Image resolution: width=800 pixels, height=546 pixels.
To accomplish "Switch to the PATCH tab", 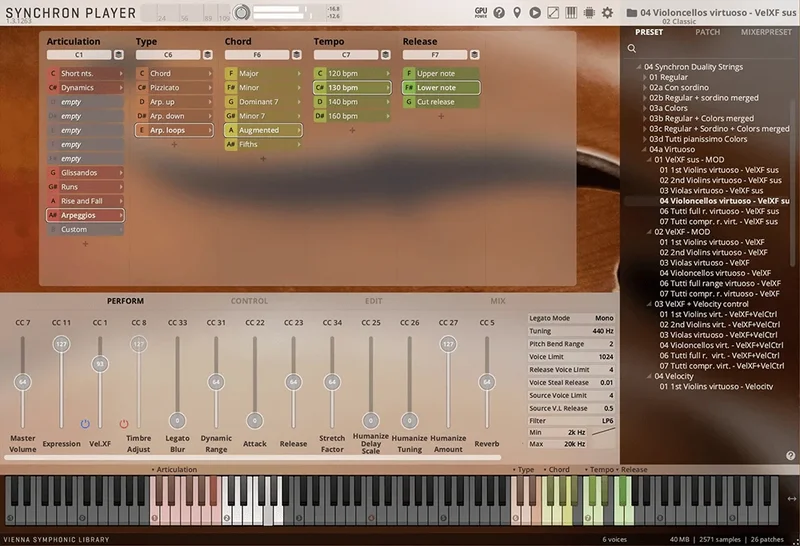I will tap(708, 32).
